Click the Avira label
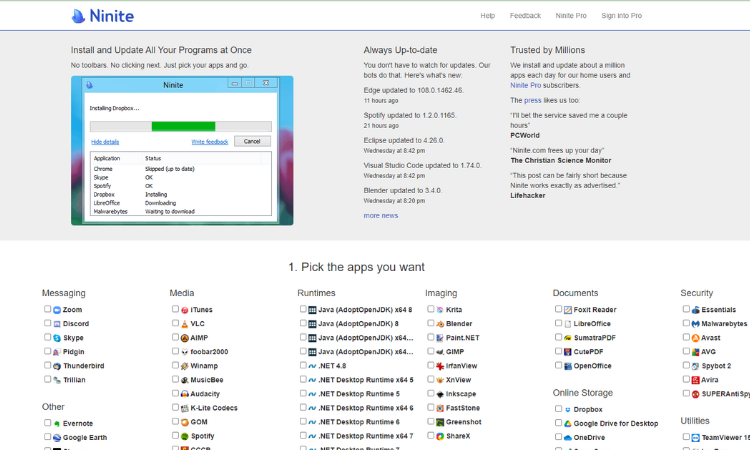Screen dimensions: 750x450 tap(710, 380)
